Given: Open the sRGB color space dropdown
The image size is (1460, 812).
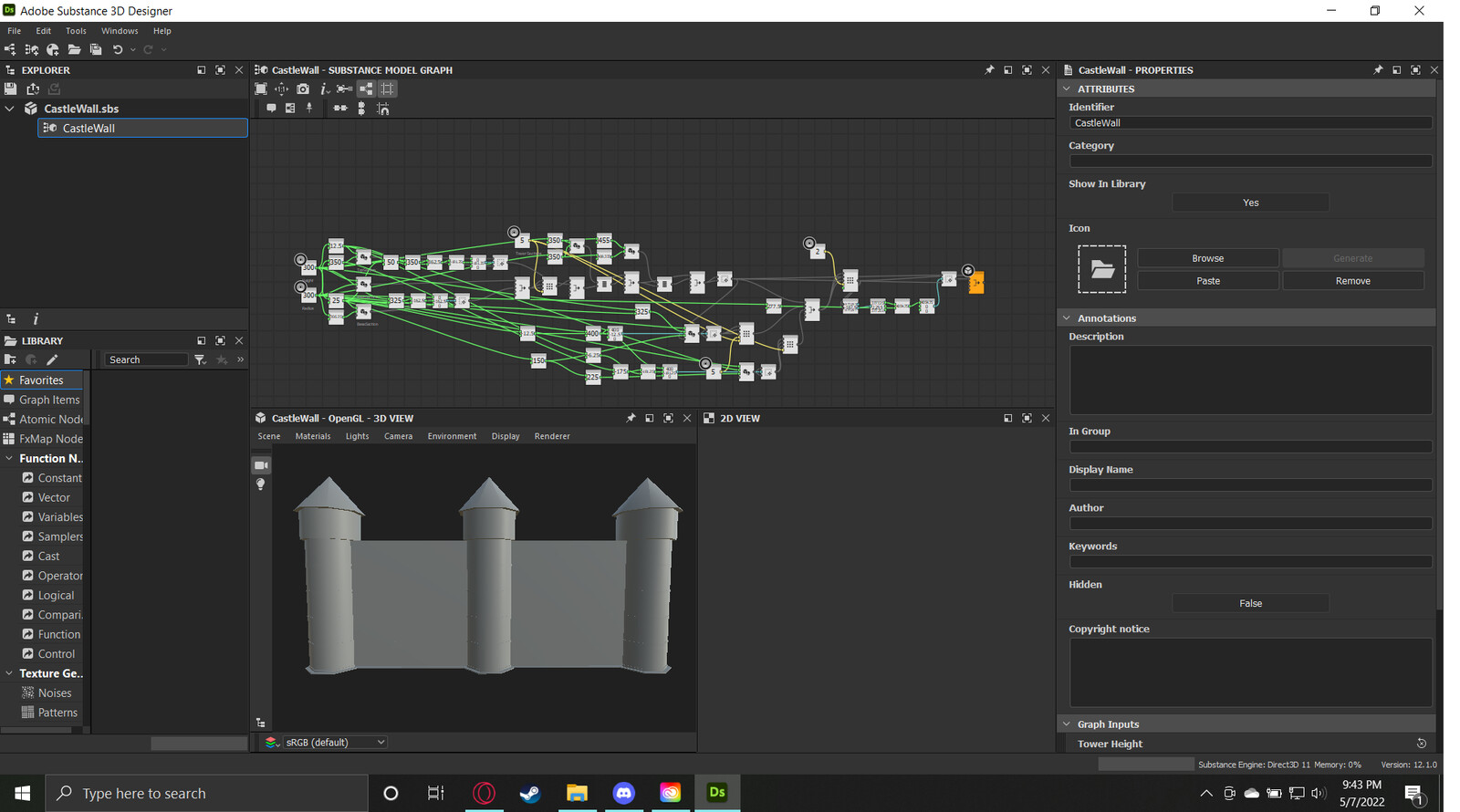Looking at the screenshot, I should click(x=336, y=742).
